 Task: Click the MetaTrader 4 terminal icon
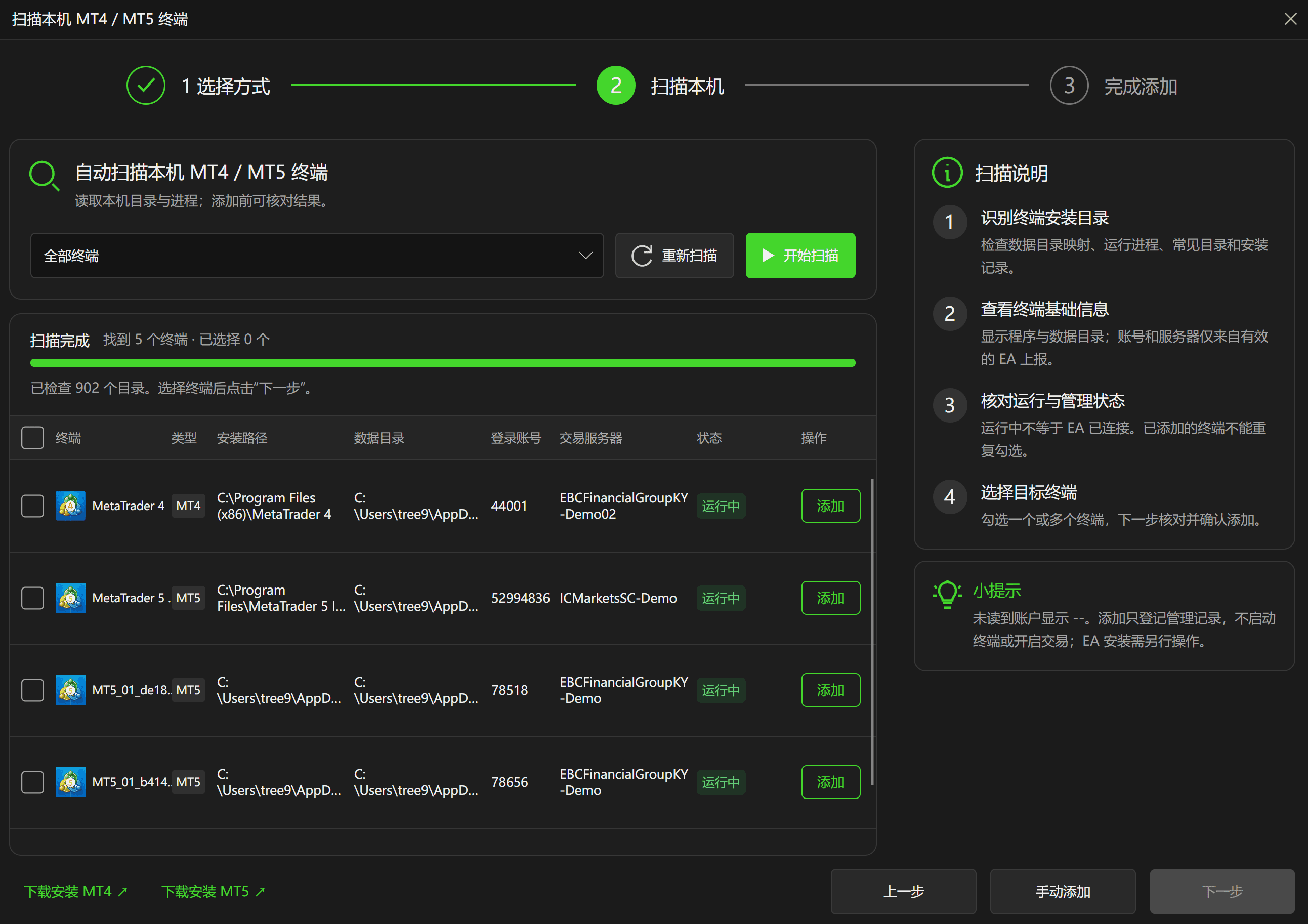pos(70,506)
